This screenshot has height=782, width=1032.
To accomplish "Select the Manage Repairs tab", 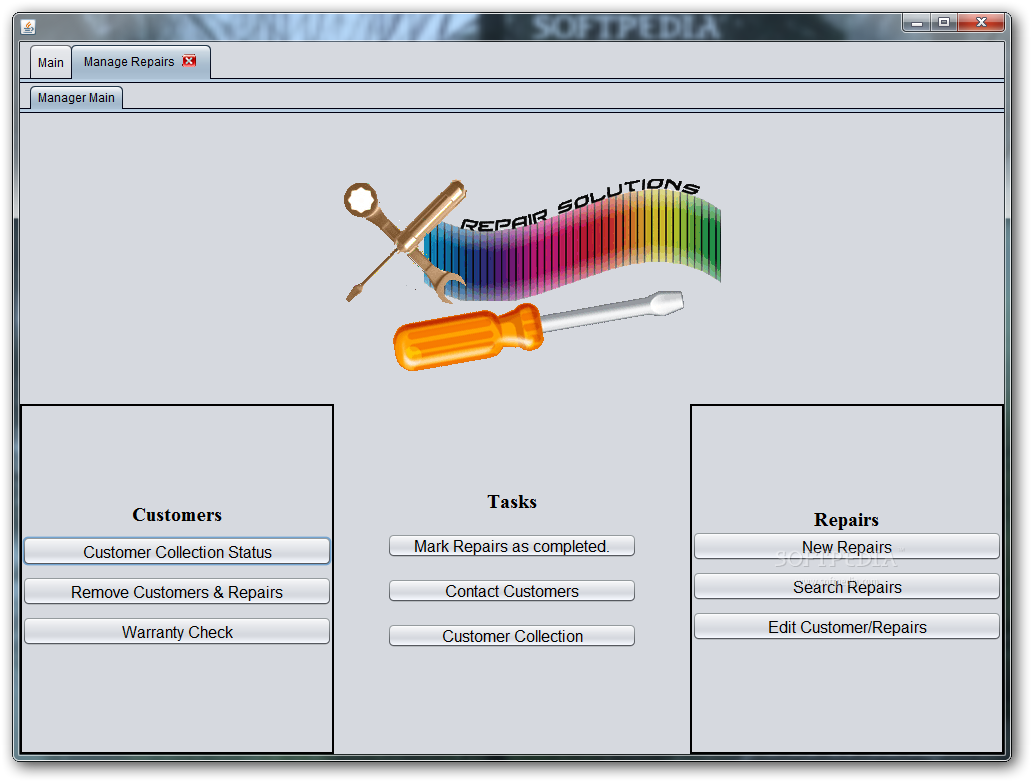I will coord(128,62).
